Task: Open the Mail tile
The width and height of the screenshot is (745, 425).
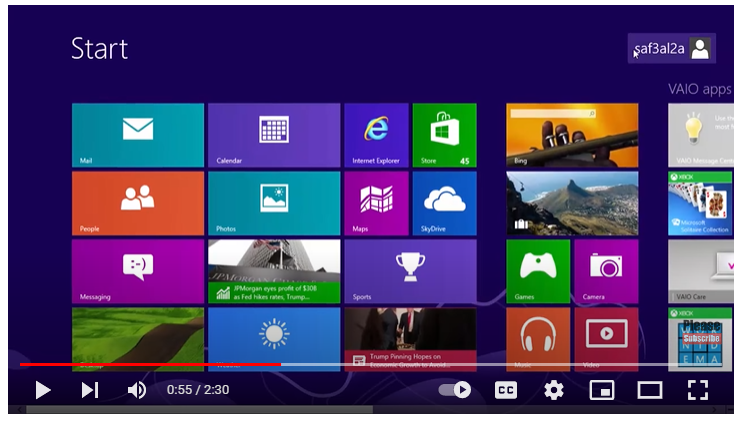Action: pos(138,135)
